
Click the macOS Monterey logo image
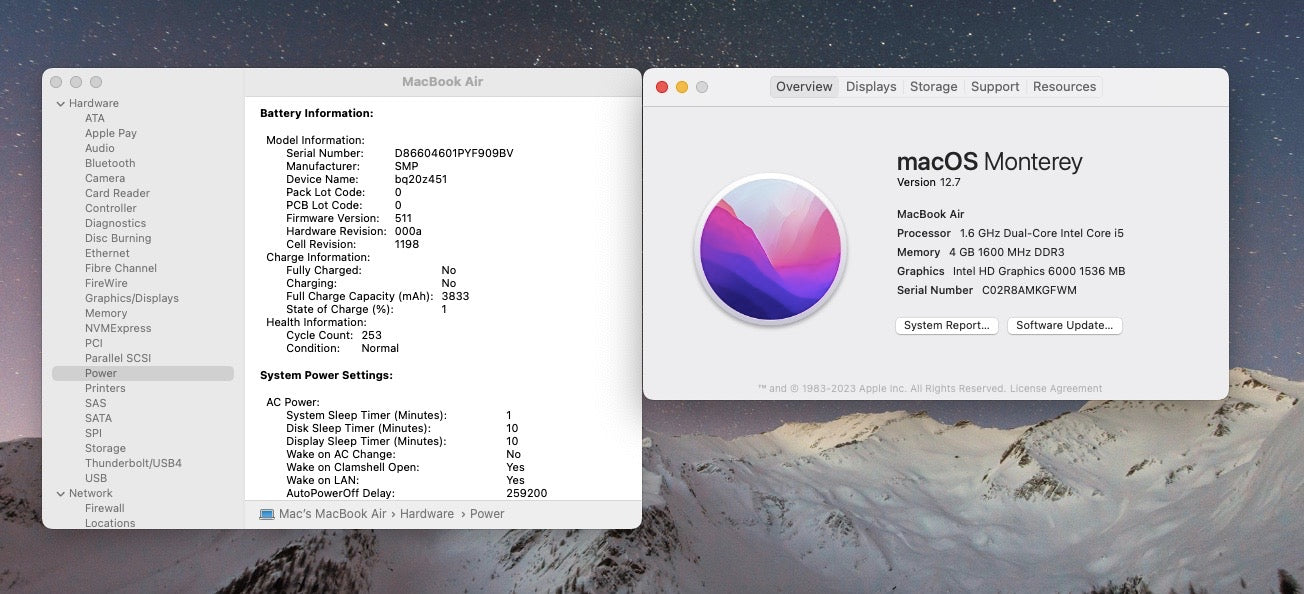(x=769, y=248)
